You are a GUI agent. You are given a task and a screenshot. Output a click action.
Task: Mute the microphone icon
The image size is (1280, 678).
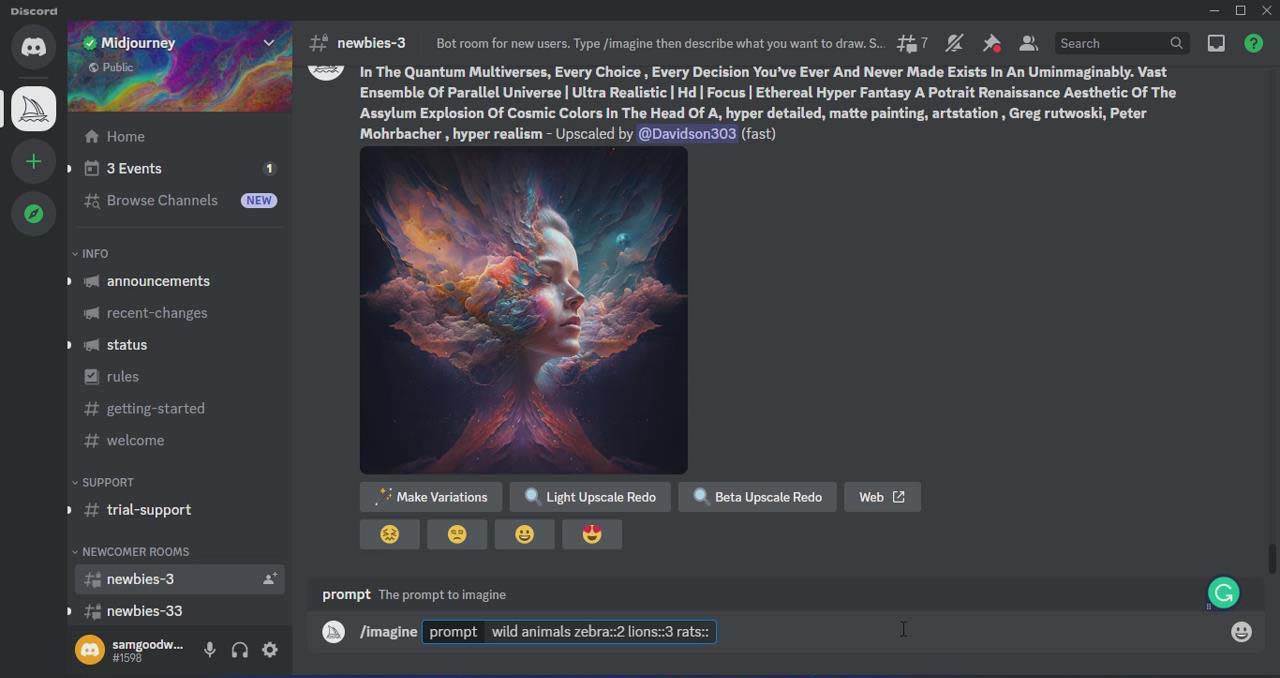210,649
